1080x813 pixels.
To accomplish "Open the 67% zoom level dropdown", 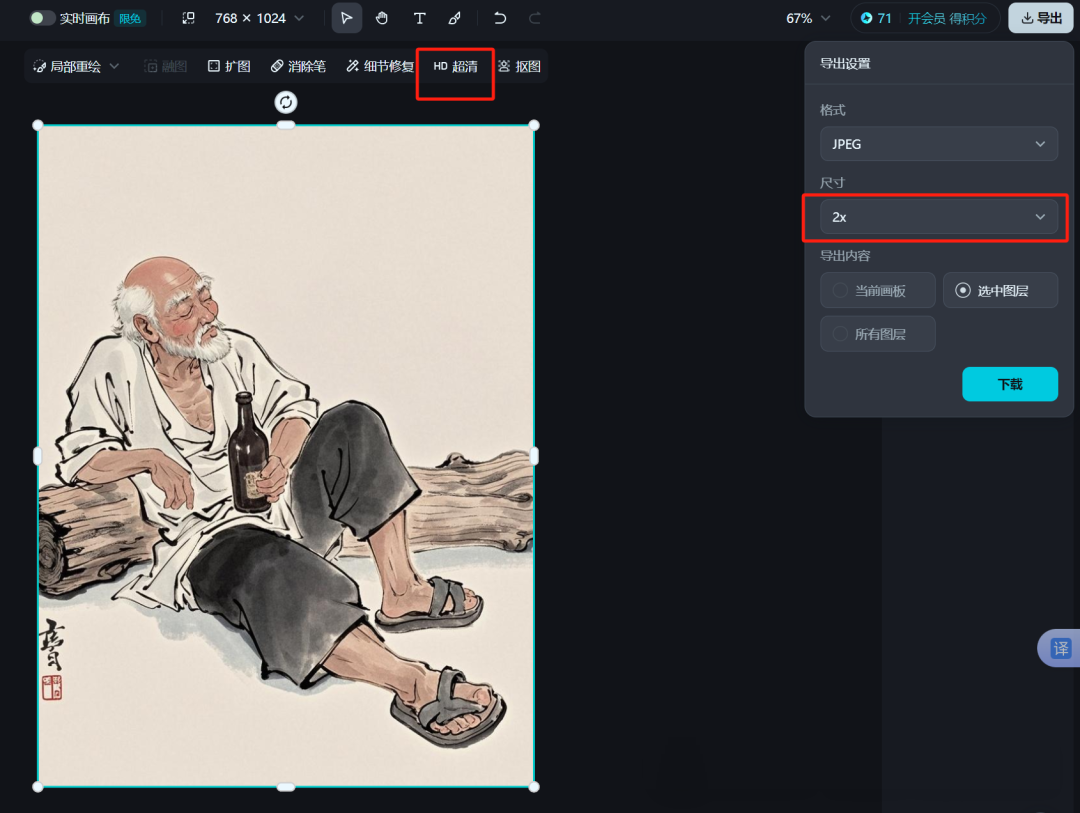I will 808,18.
